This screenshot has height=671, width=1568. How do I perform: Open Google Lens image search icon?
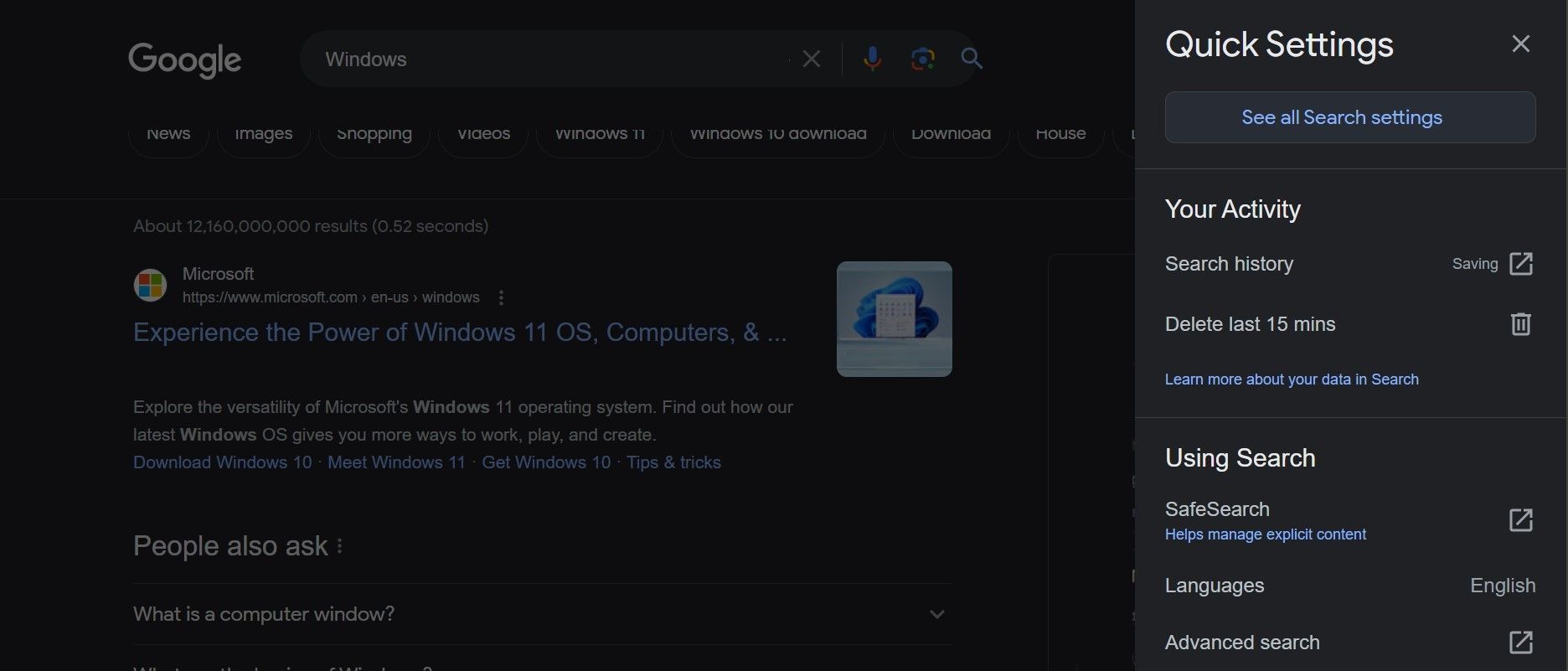pos(922,59)
